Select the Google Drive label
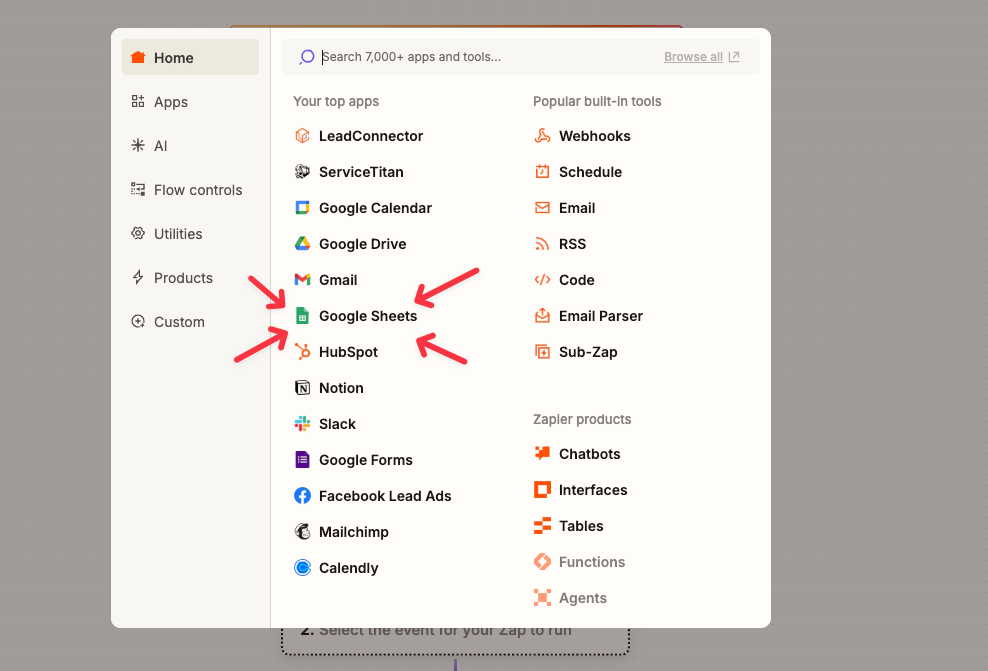The width and height of the screenshot is (988, 671). tap(362, 244)
